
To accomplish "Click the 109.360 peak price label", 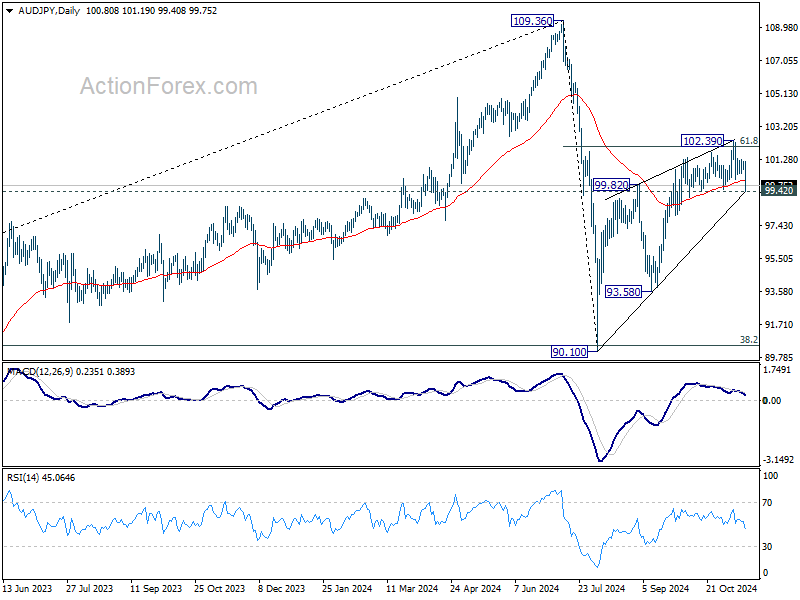I will pyautogui.click(x=532, y=21).
